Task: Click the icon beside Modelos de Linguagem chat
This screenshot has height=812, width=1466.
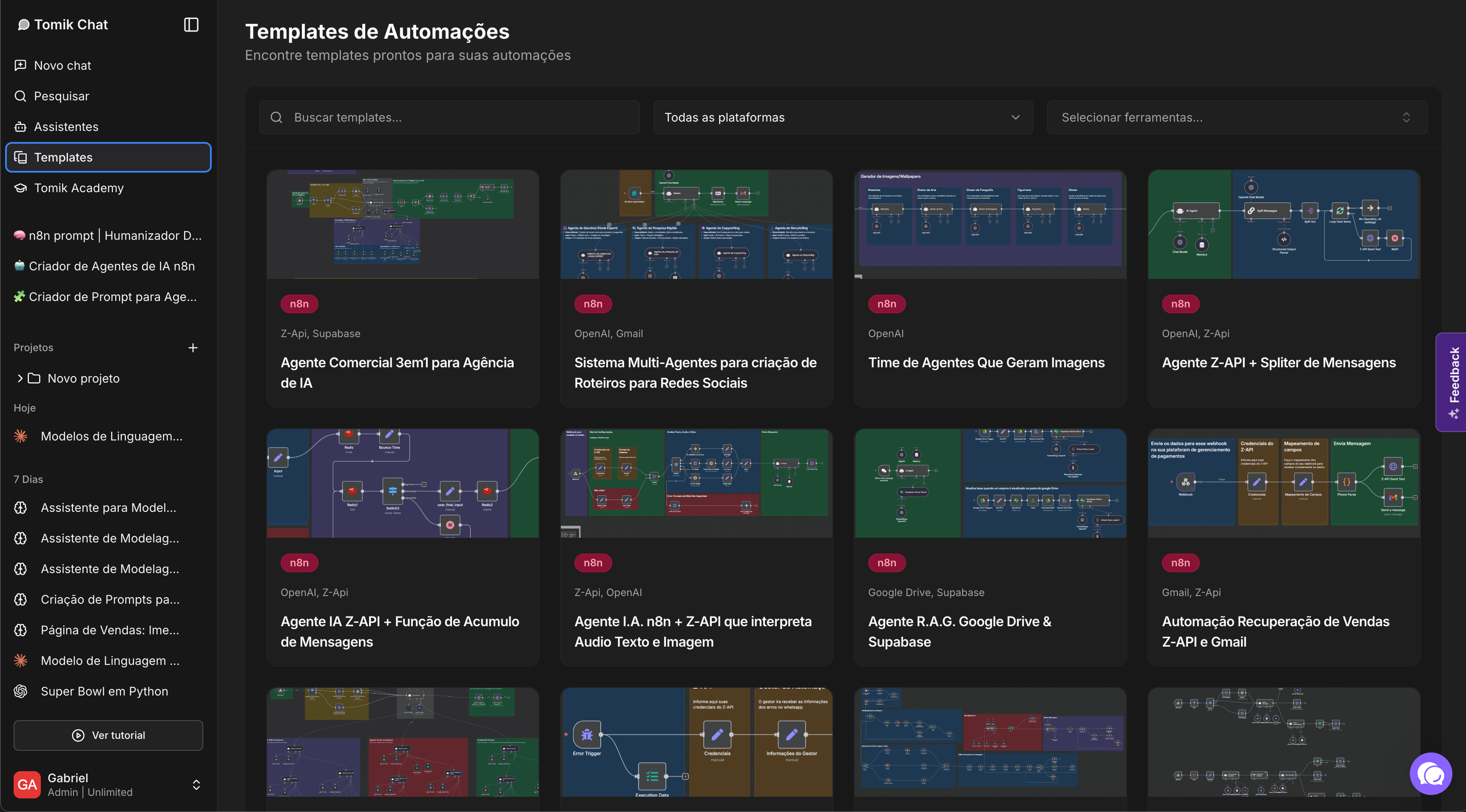Action: [20, 437]
